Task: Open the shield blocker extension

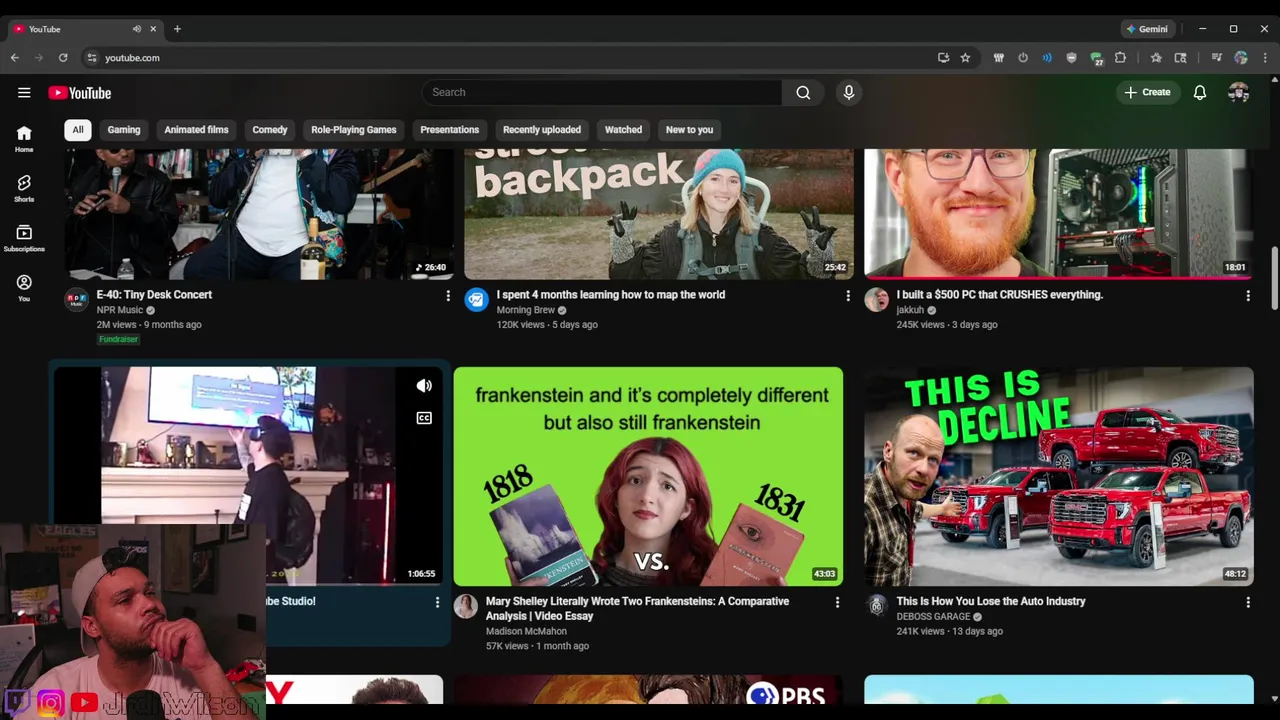Action: (1072, 58)
